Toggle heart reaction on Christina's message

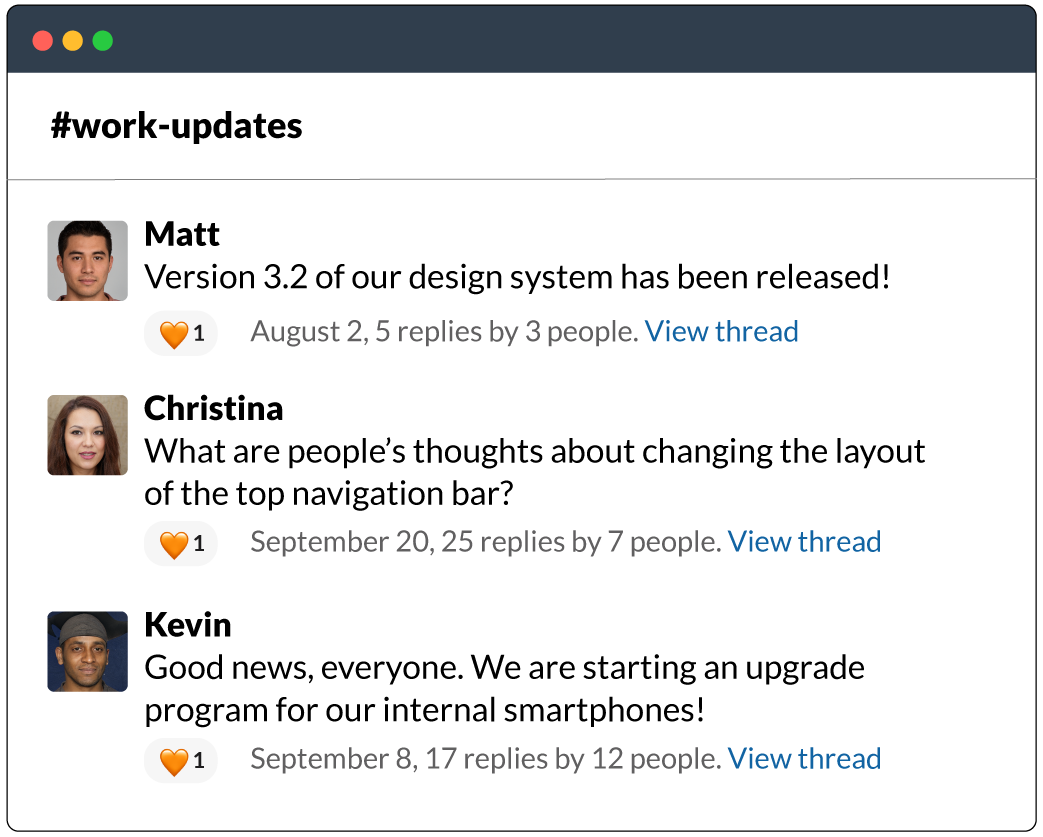click(181, 544)
